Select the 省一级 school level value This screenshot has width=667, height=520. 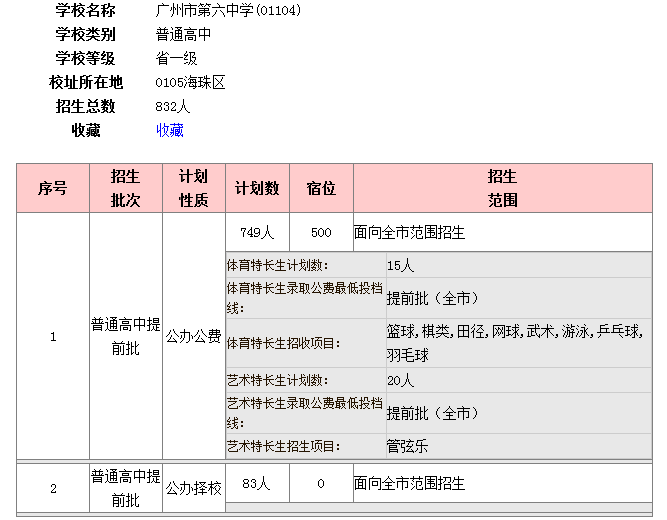click(x=177, y=58)
